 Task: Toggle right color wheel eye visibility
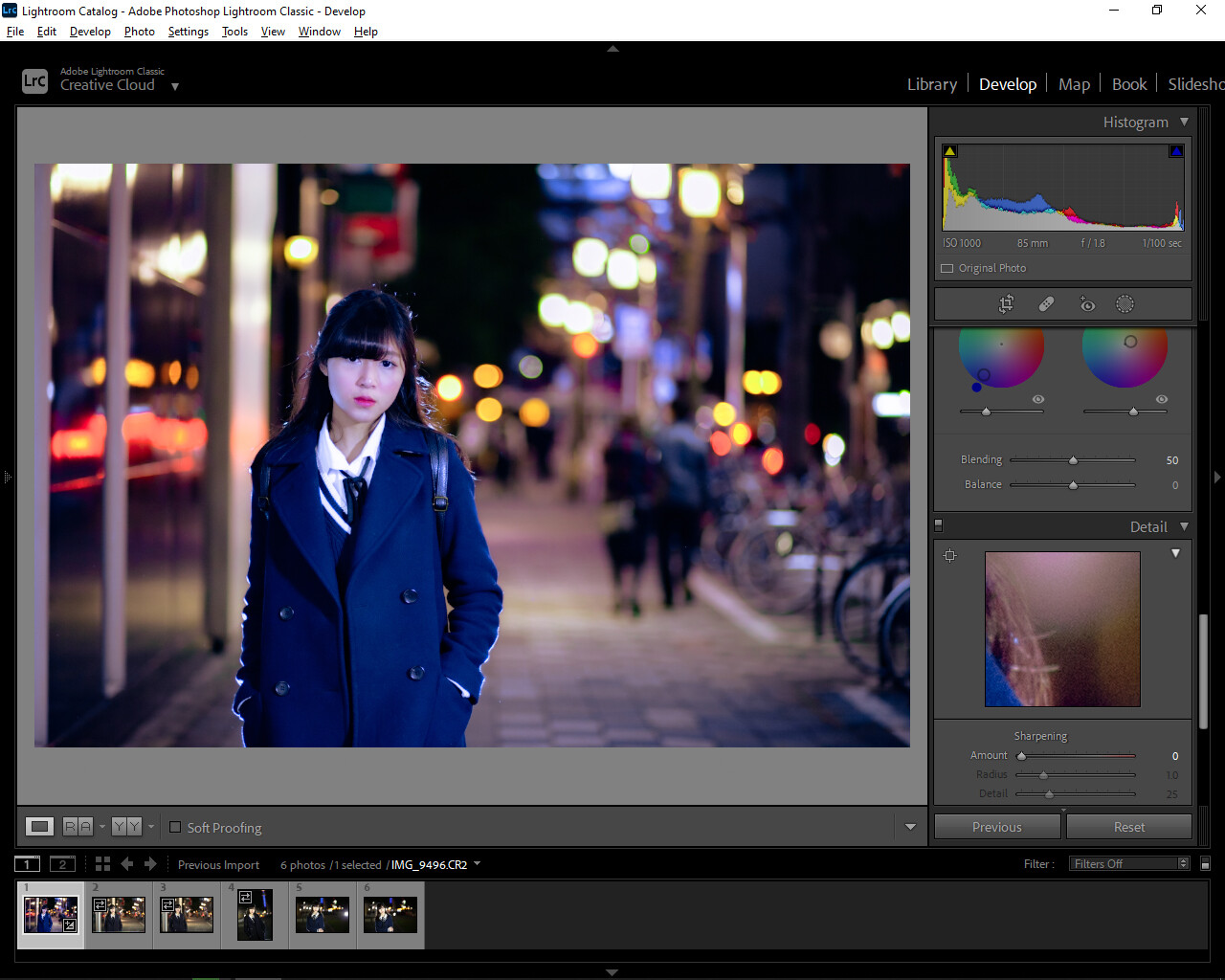[x=1161, y=399]
